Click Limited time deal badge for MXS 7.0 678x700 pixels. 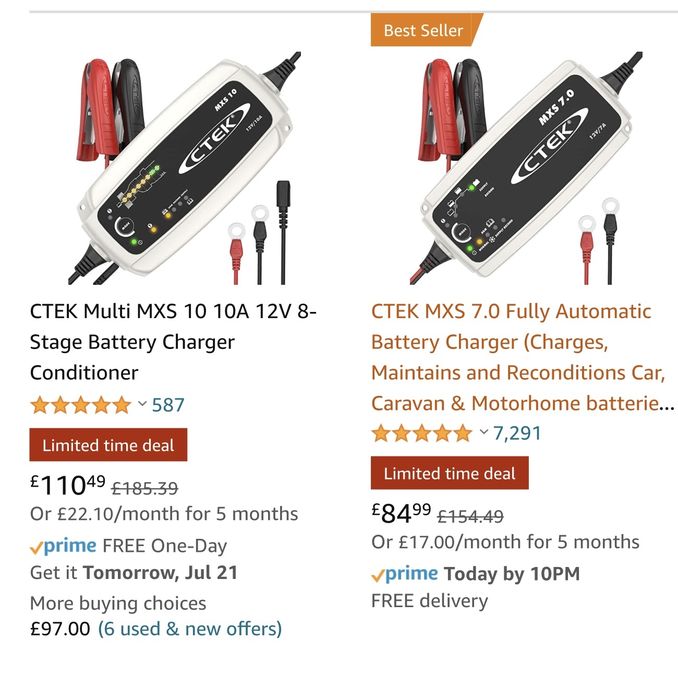point(449,473)
